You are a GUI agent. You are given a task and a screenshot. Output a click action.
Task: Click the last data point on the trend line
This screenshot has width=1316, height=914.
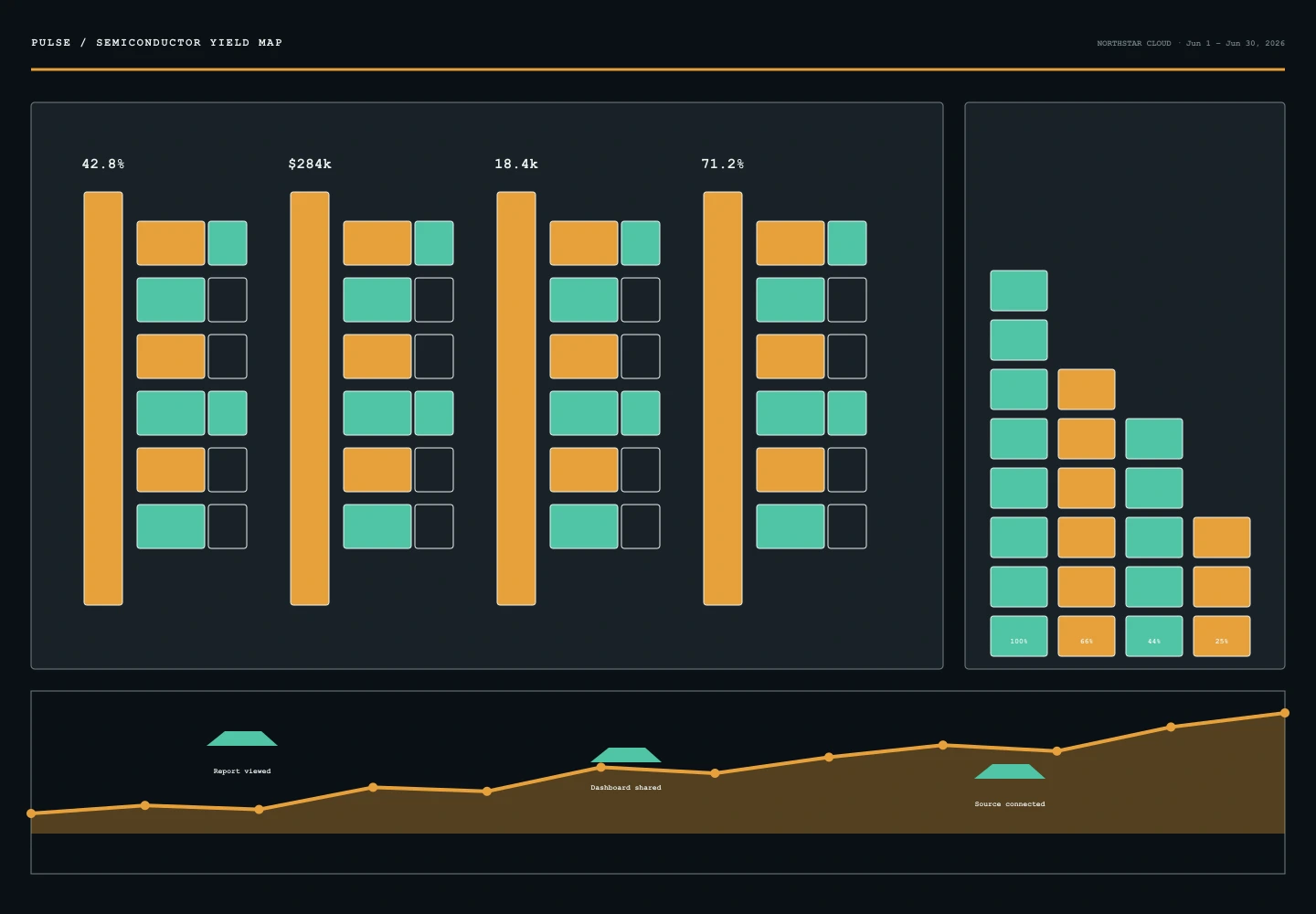pos(1284,713)
